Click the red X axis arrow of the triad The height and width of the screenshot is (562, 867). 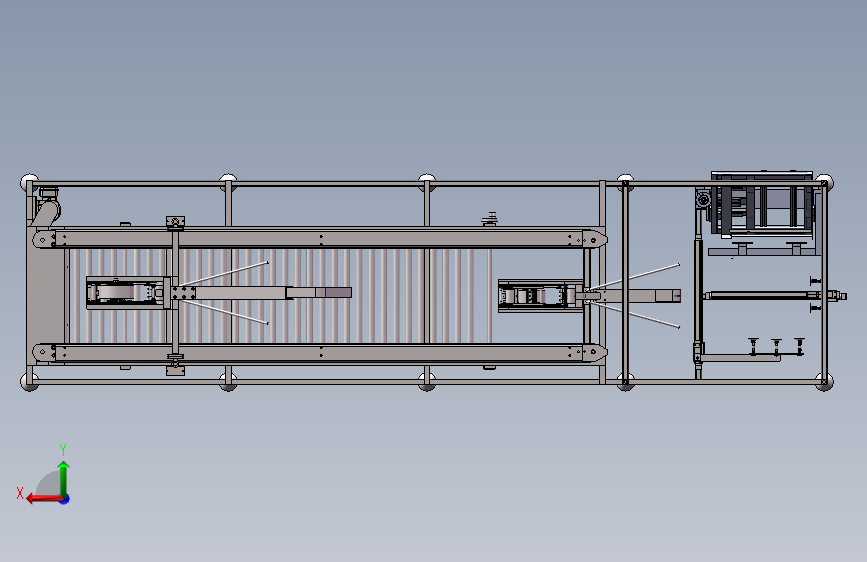point(44,499)
